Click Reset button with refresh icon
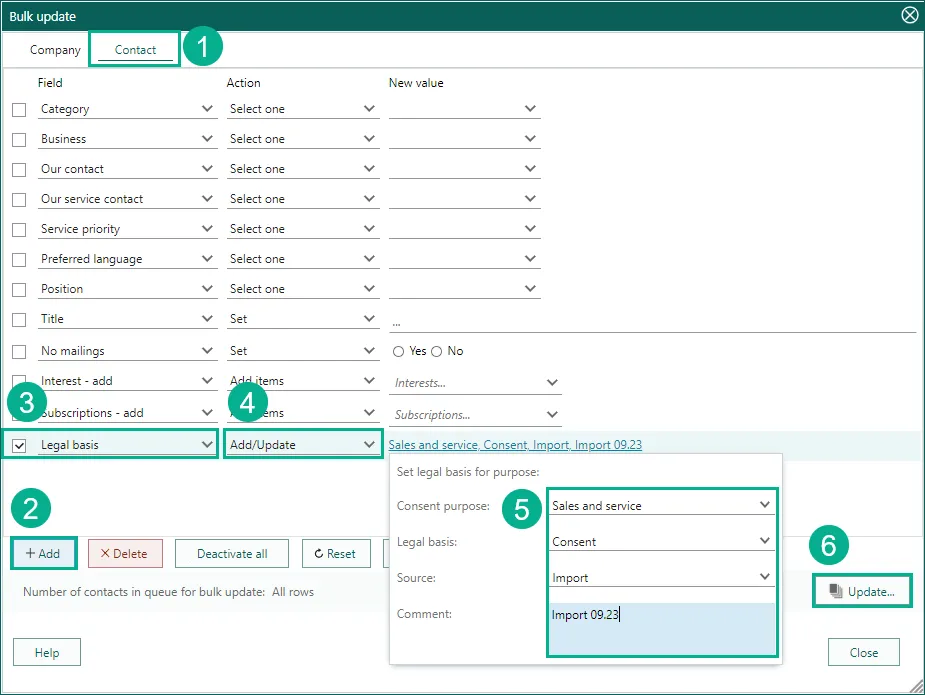The image size is (925, 695). tap(335, 553)
